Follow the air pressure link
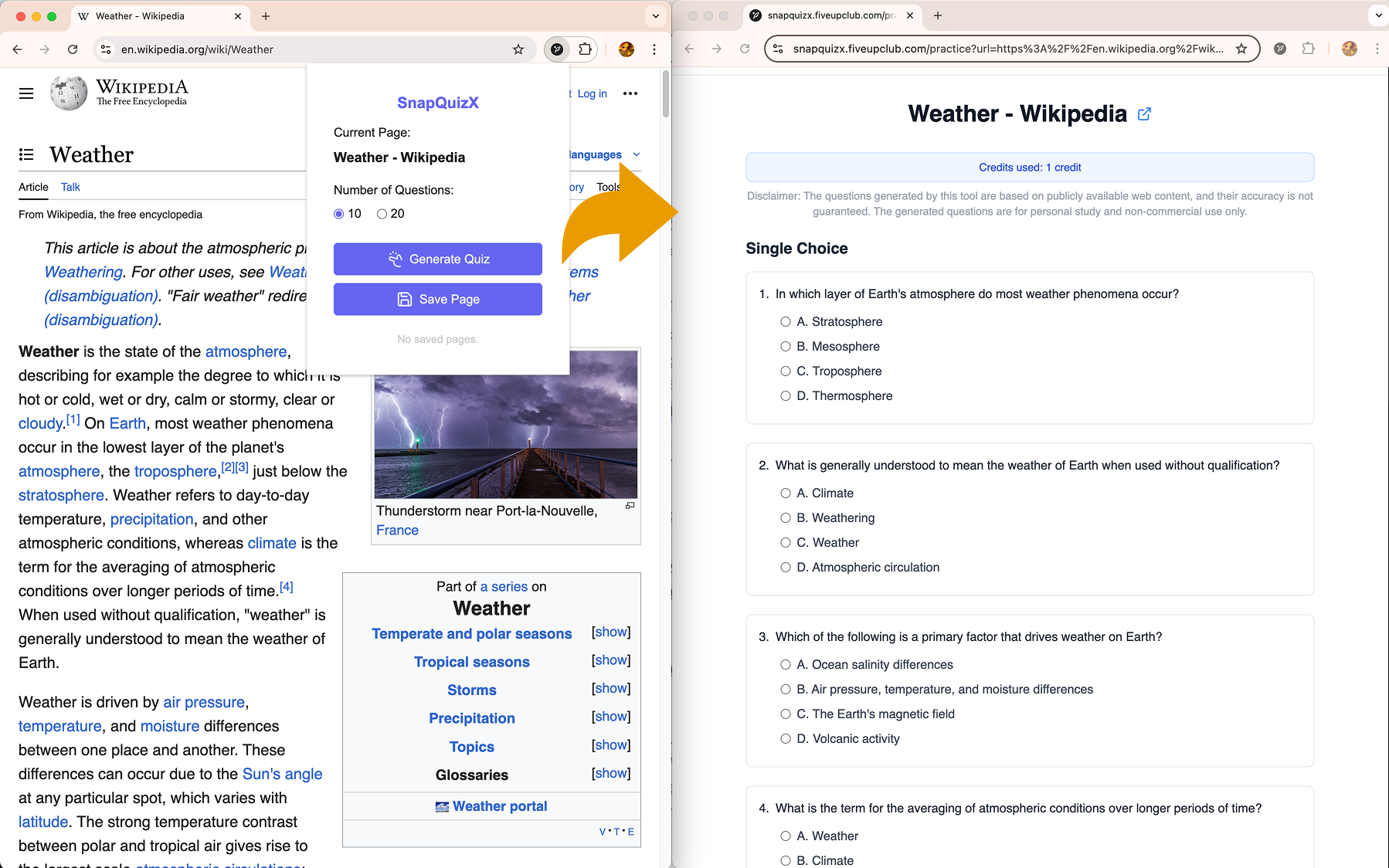Screen dimensions: 1389x868 204,703
